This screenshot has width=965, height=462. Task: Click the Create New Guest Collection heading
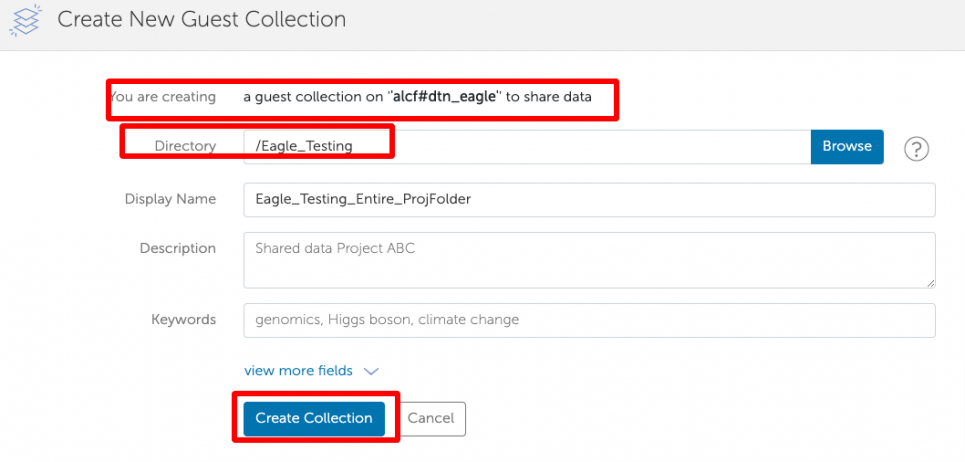tap(201, 20)
